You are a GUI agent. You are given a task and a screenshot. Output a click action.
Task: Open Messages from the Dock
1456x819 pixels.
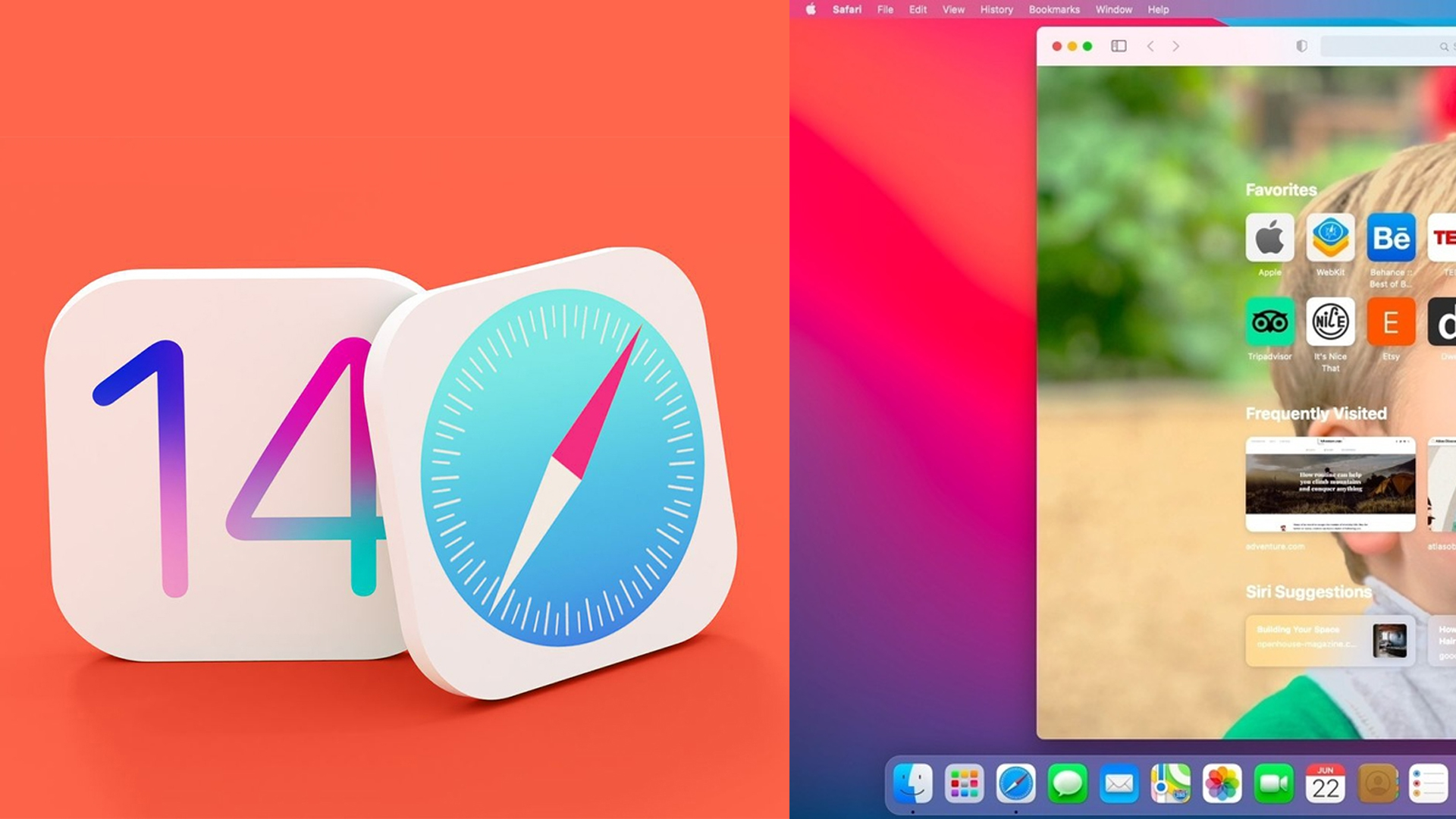(x=1067, y=783)
